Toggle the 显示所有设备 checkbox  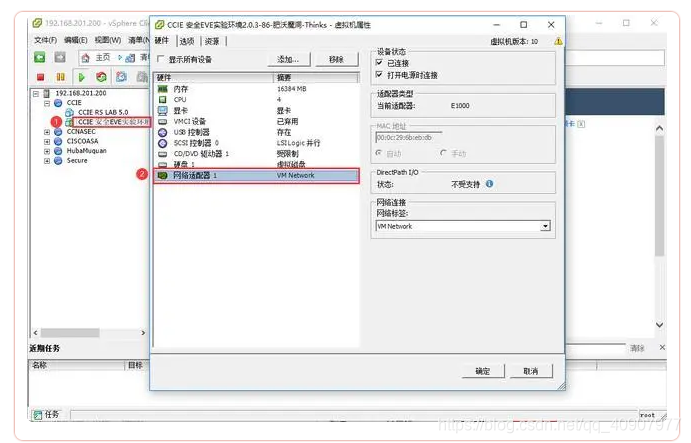161,59
